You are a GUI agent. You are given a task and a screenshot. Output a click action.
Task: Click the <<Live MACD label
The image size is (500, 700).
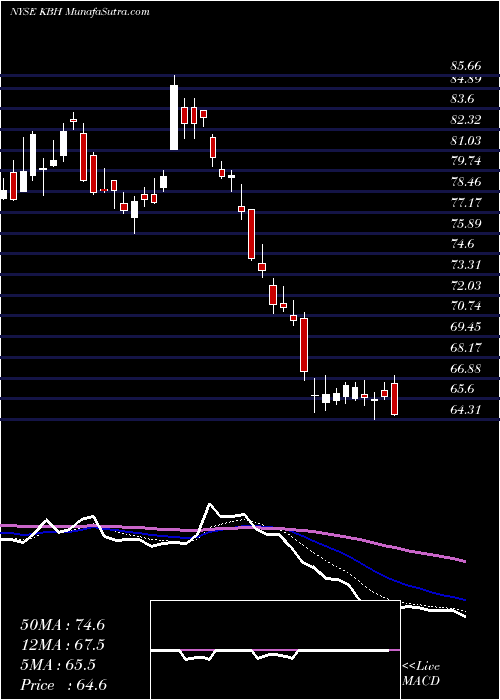click(x=421, y=674)
